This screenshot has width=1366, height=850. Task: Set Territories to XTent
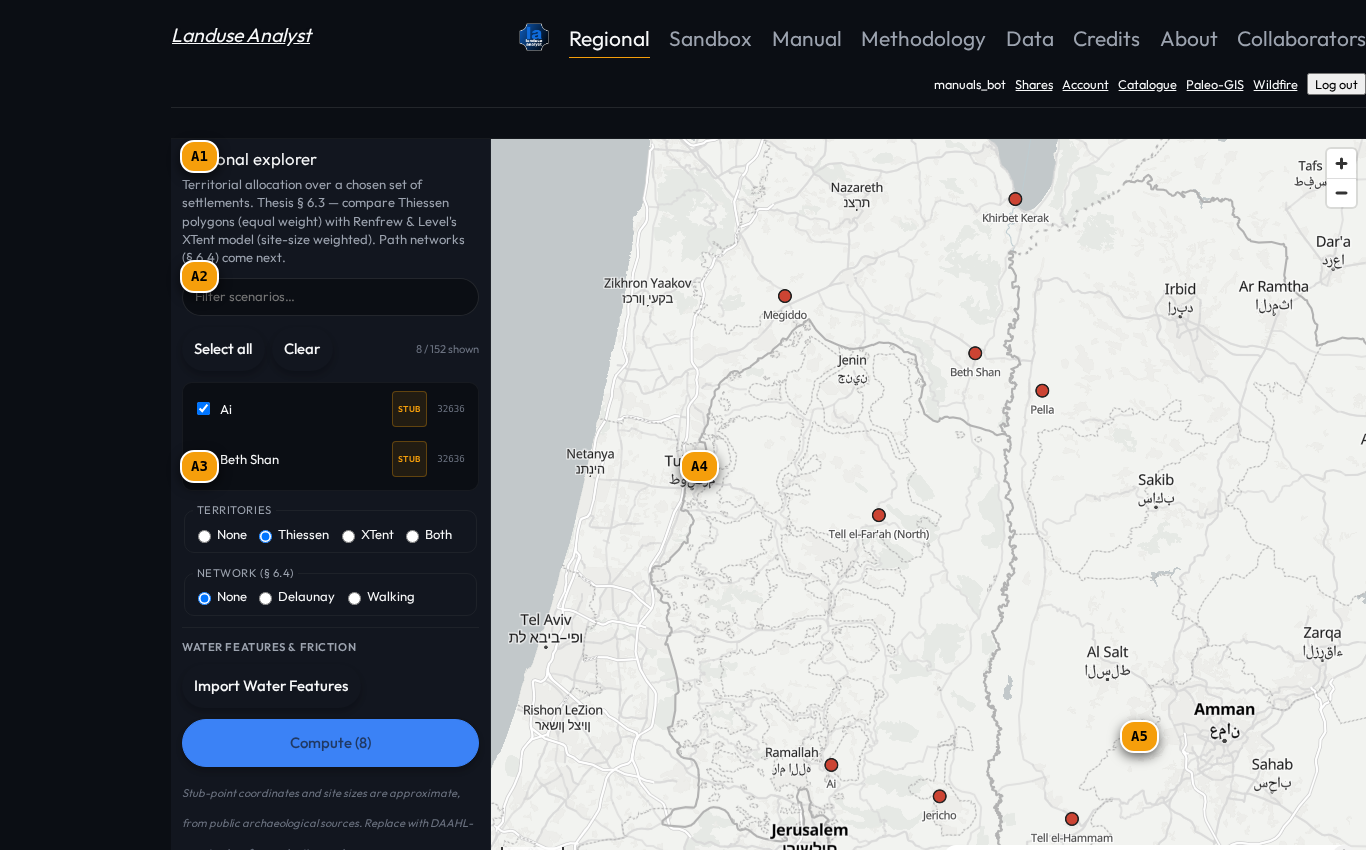click(349, 536)
